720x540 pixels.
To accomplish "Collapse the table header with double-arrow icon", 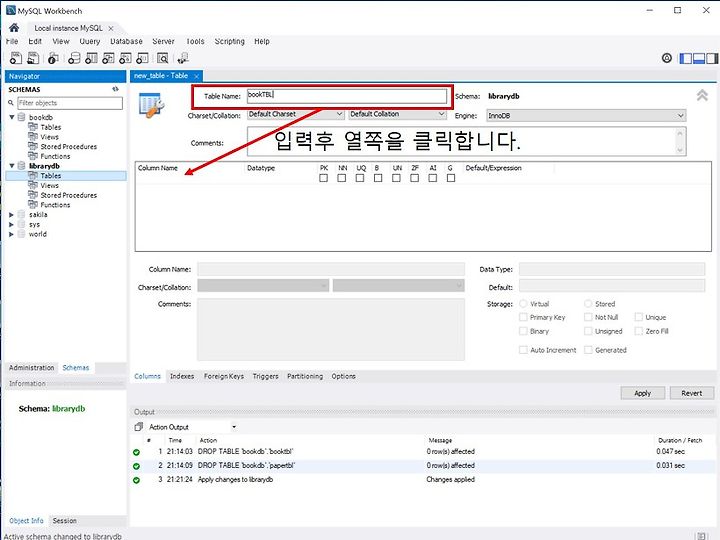I will pyautogui.click(x=702, y=96).
